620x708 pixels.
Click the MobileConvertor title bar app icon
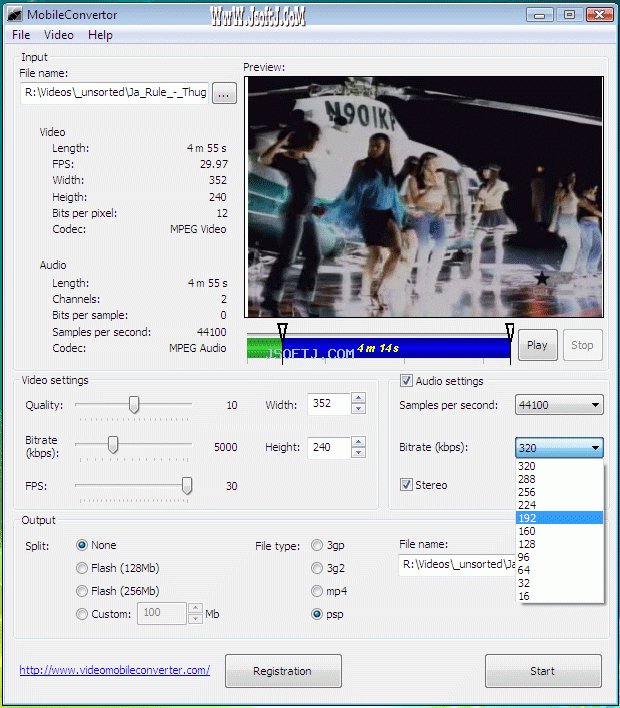coord(14,14)
